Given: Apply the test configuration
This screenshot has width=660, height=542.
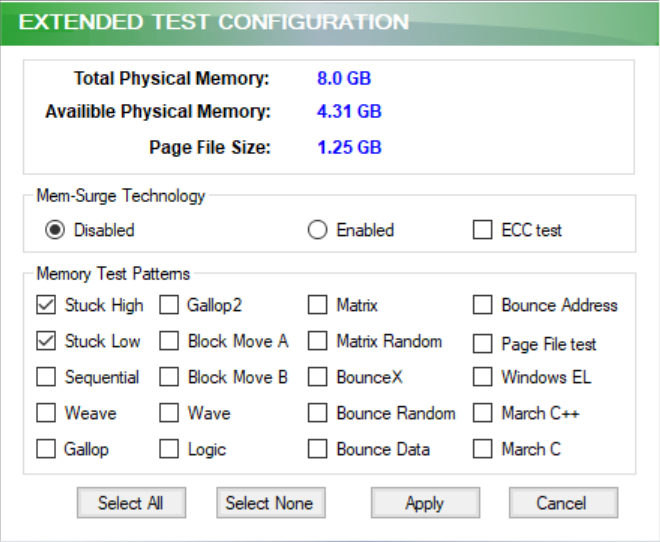Looking at the screenshot, I should [x=425, y=503].
